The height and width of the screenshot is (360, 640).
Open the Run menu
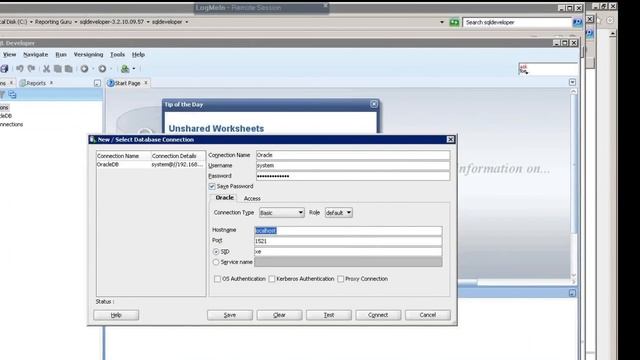coord(61,54)
